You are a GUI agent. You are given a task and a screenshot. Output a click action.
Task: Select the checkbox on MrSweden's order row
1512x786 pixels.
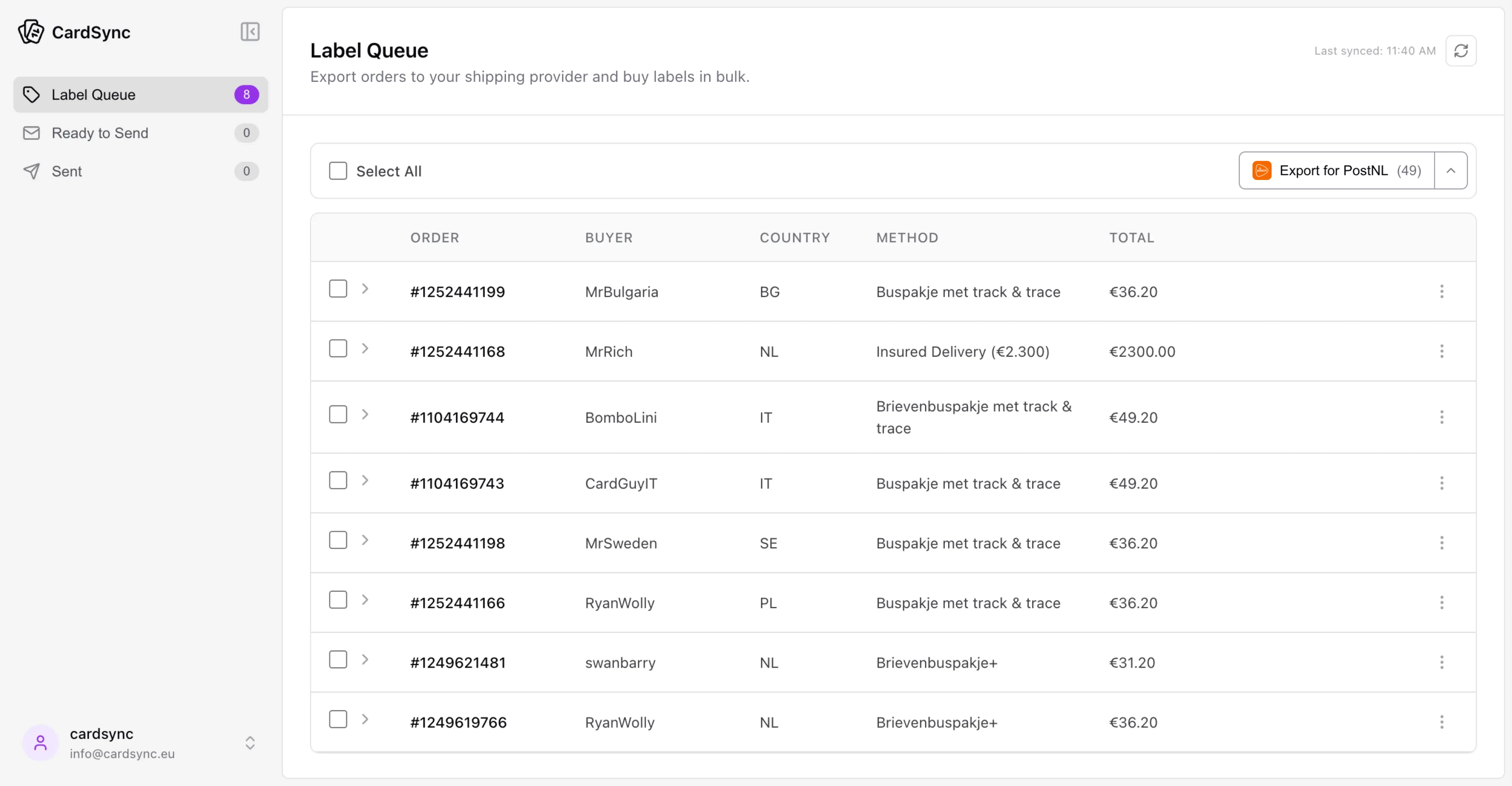(338, 540)
